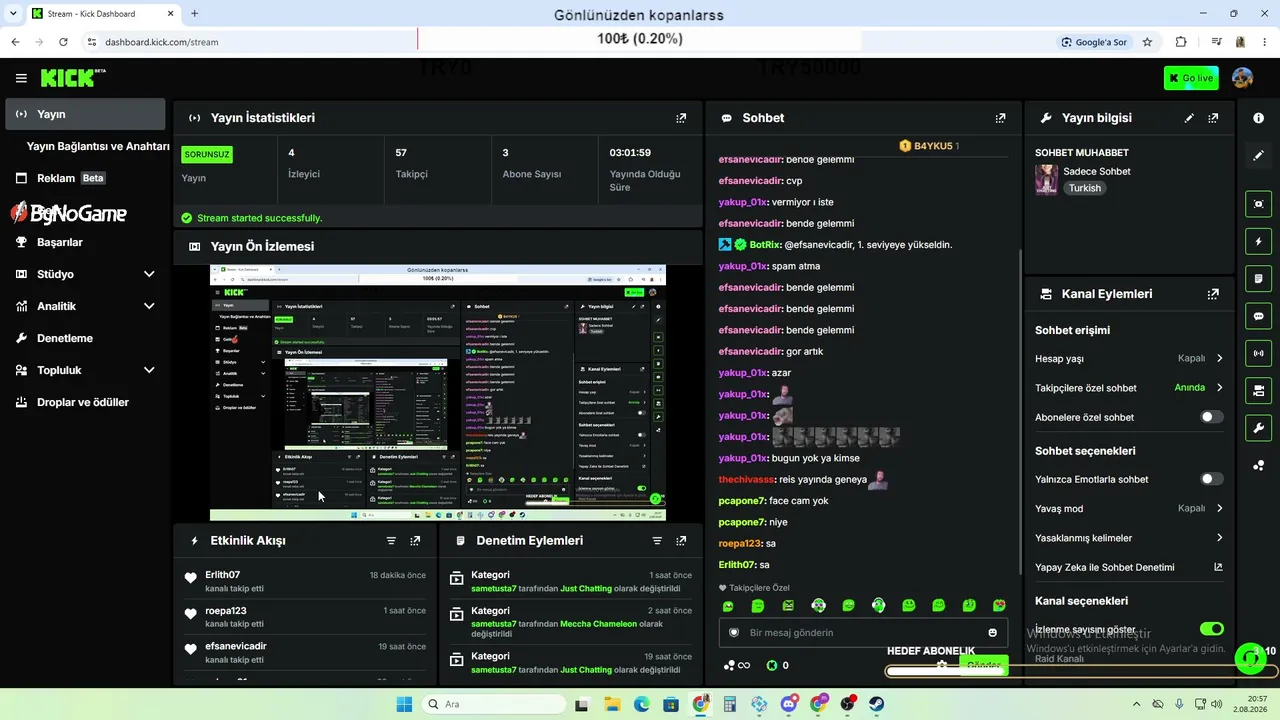Insert the first green emote in the quick emote row
This screenshot has height=720, width=1280.
(728, 606)
